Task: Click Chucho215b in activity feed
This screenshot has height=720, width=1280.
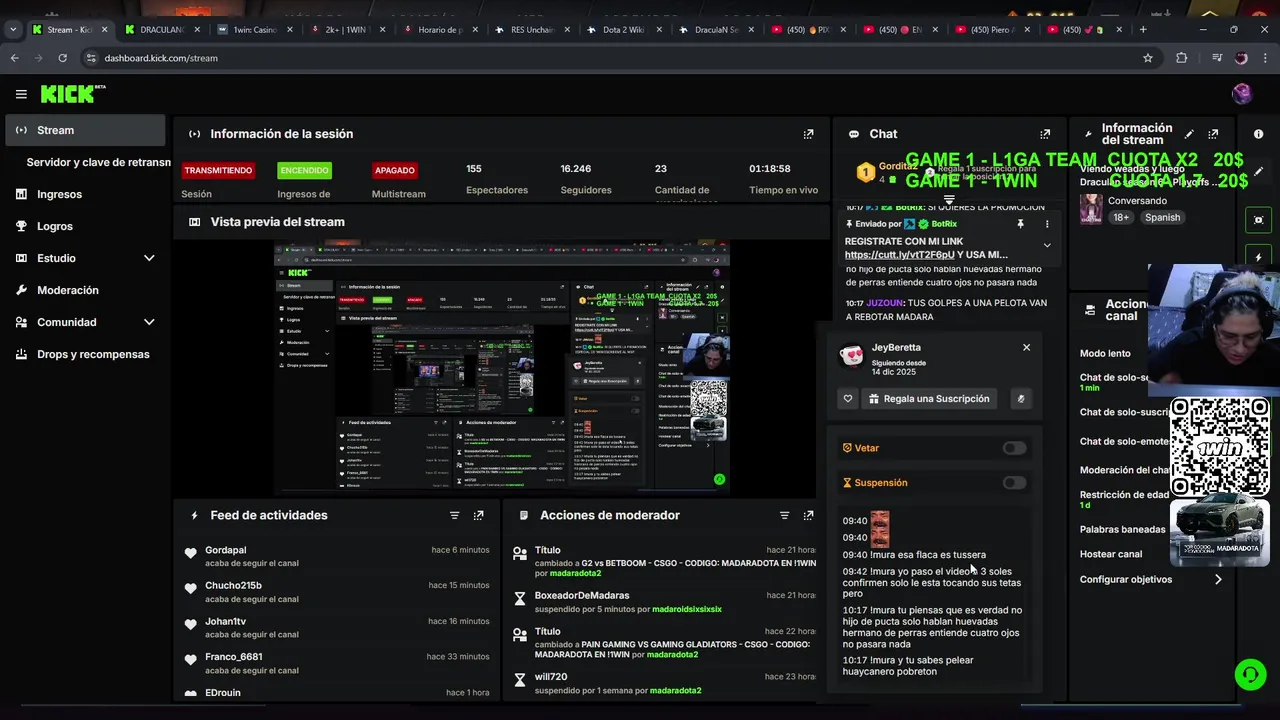Action: point(233,586)
